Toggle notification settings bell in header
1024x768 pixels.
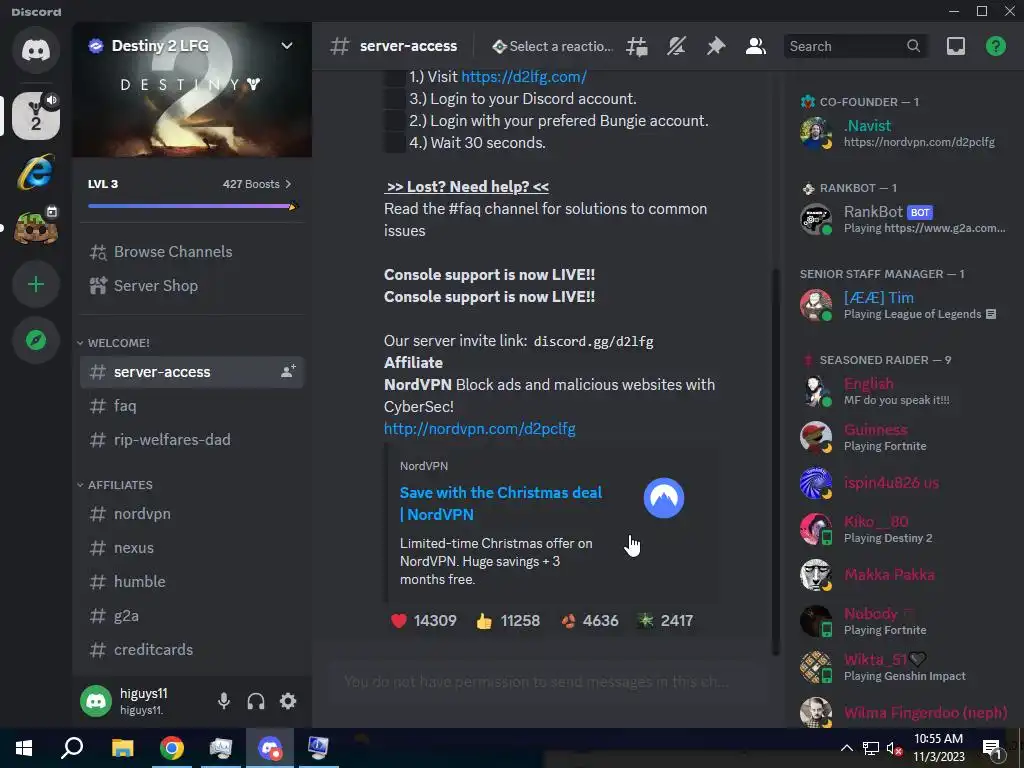(x=677, y=46)
